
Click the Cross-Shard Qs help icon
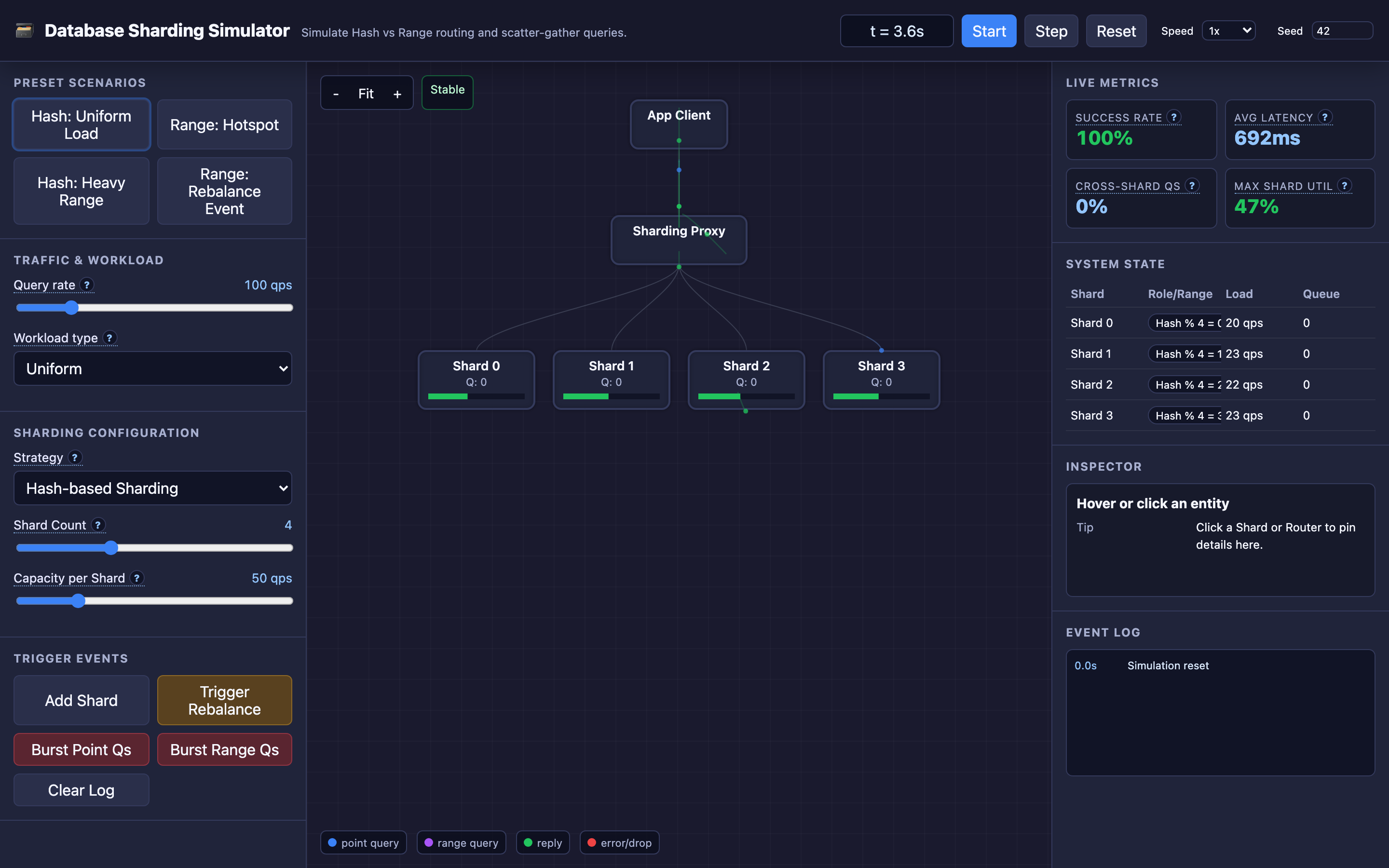pos(1192,186)
